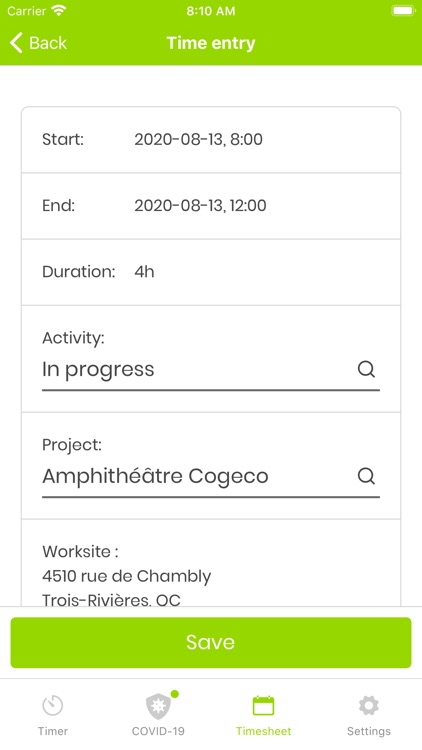
Task: Change the Duration value 4h
Action: (x=144, y=272)
